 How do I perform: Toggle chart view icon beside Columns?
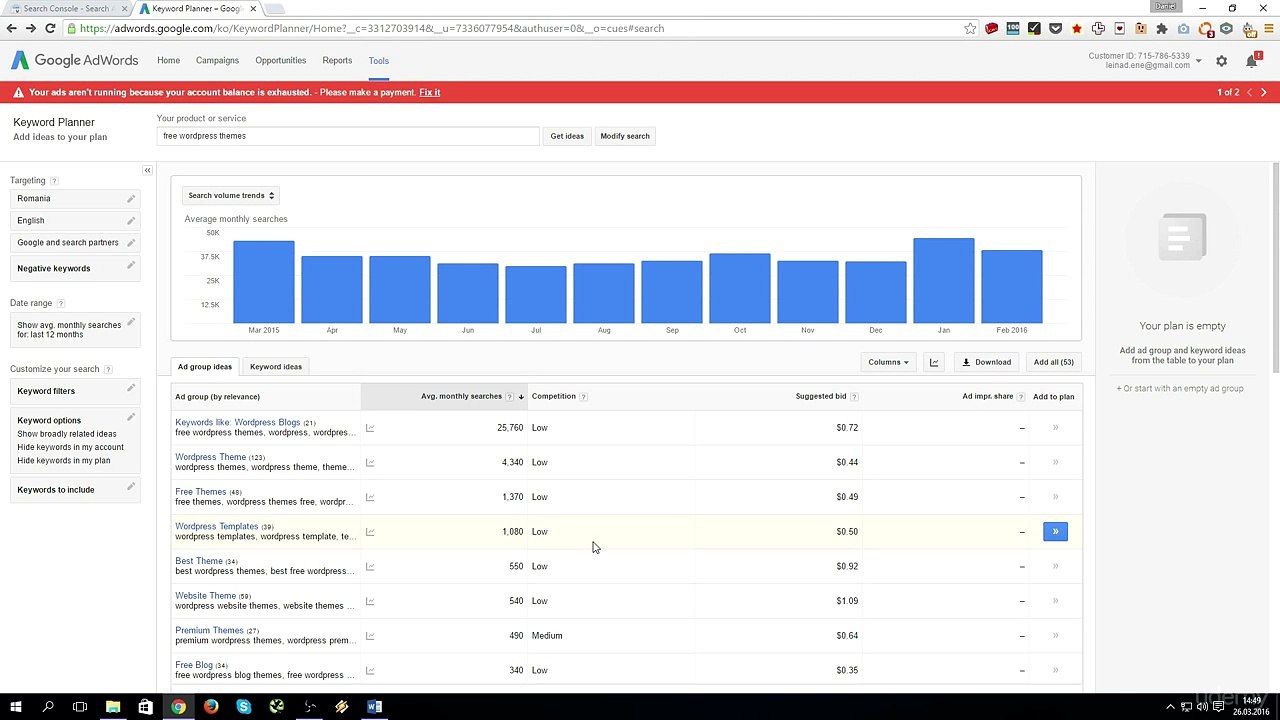pos(934,362)
